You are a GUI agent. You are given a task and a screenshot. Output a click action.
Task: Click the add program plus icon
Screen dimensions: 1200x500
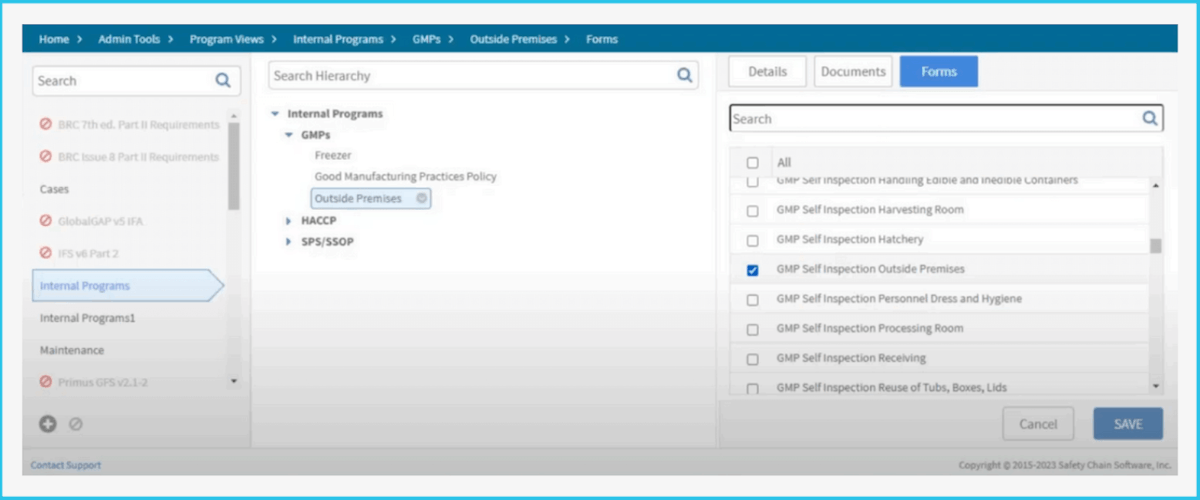point(47,424)
